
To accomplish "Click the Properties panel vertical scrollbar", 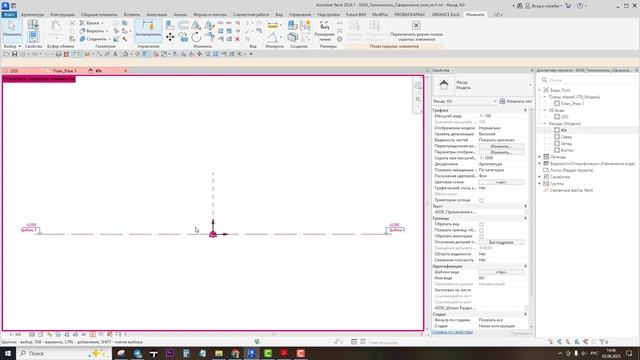I will coord(531,204).
